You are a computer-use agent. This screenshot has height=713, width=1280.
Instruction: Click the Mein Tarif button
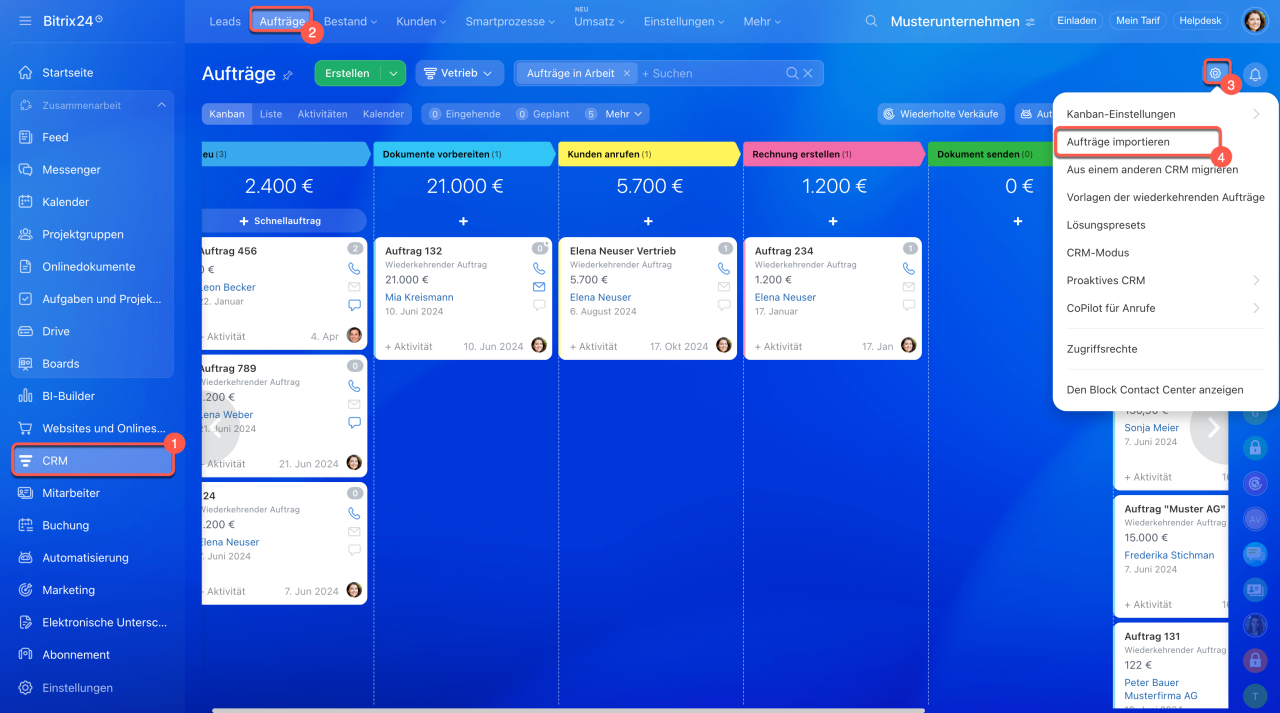[1138, 21]
